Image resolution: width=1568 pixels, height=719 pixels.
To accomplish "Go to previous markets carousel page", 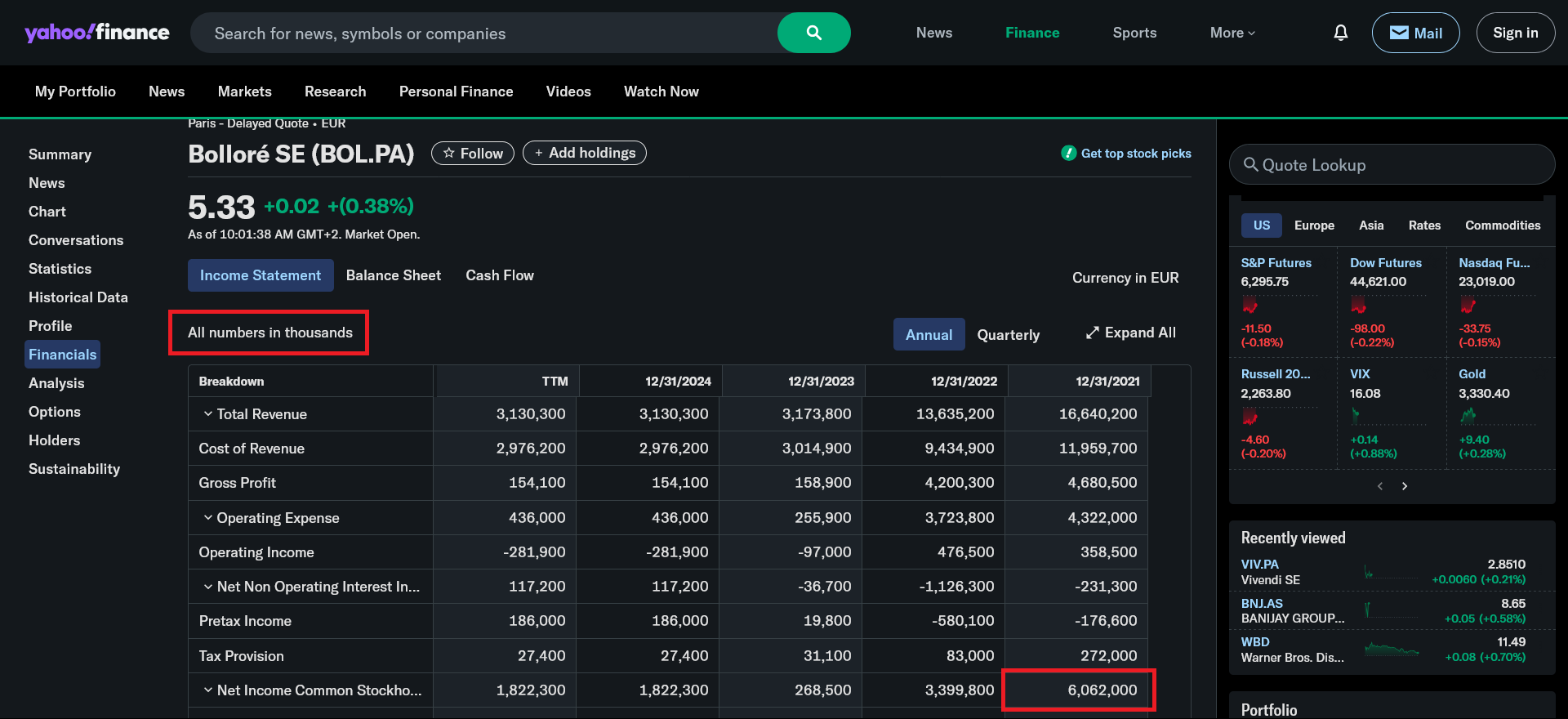I will 1380,486.
